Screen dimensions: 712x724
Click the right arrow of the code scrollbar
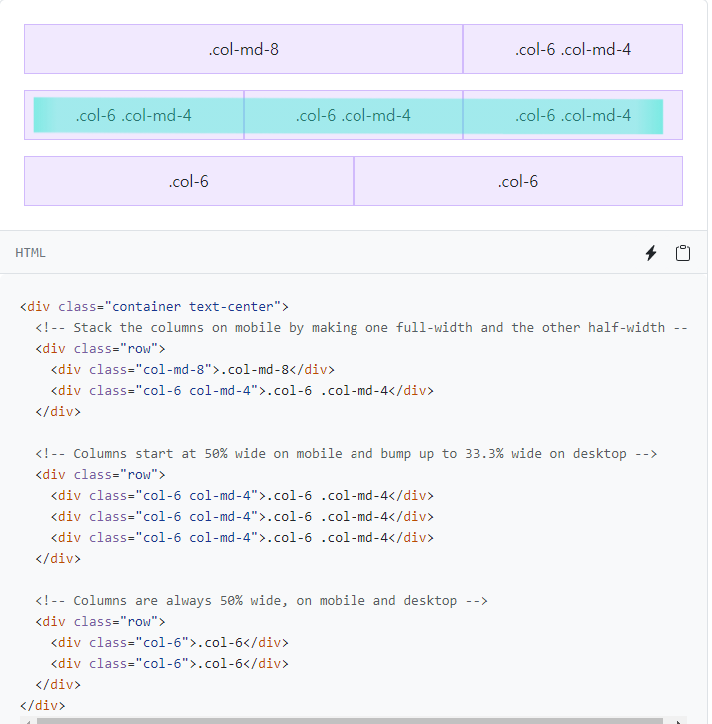point(678,721)
